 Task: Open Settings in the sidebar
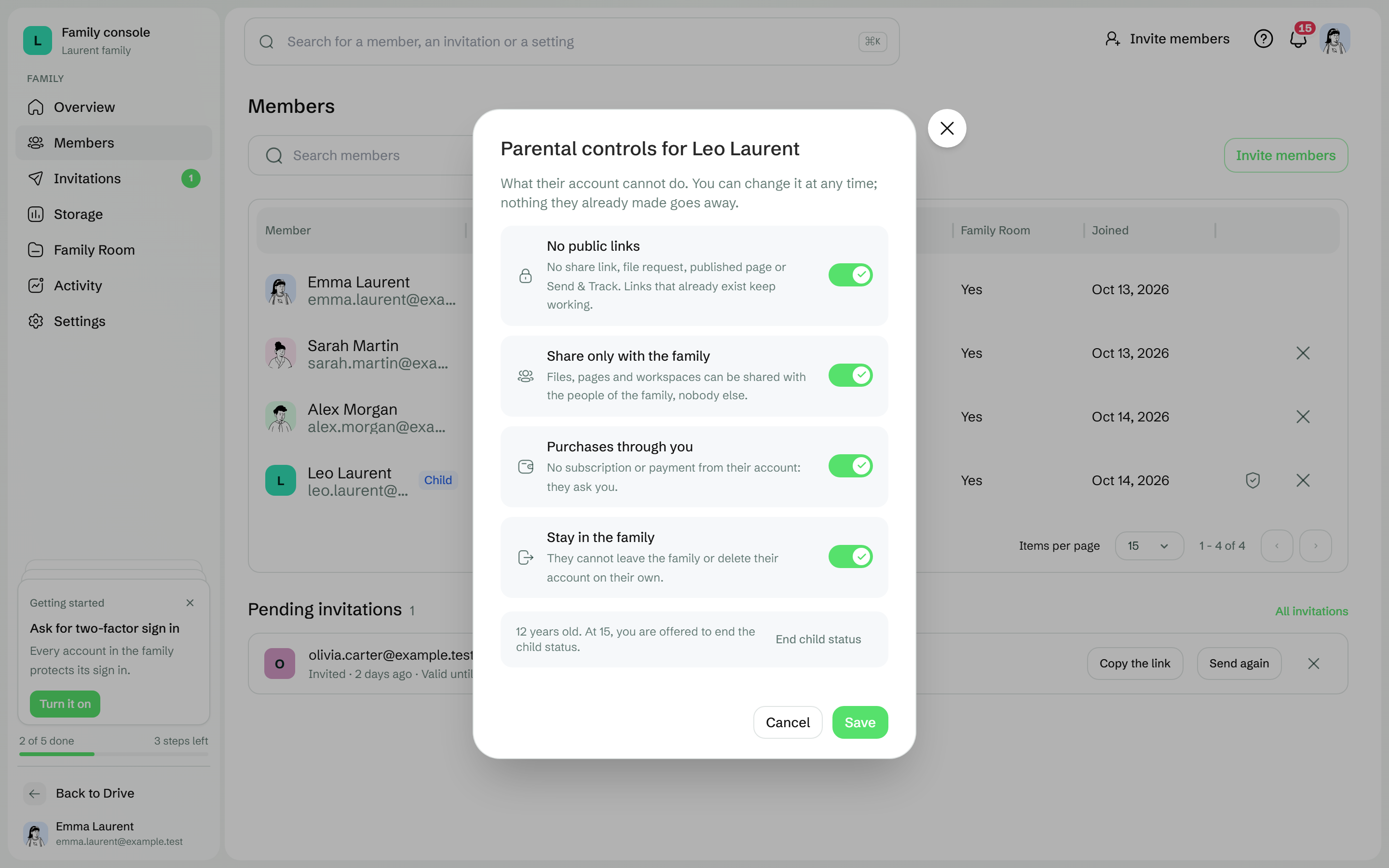114,321
